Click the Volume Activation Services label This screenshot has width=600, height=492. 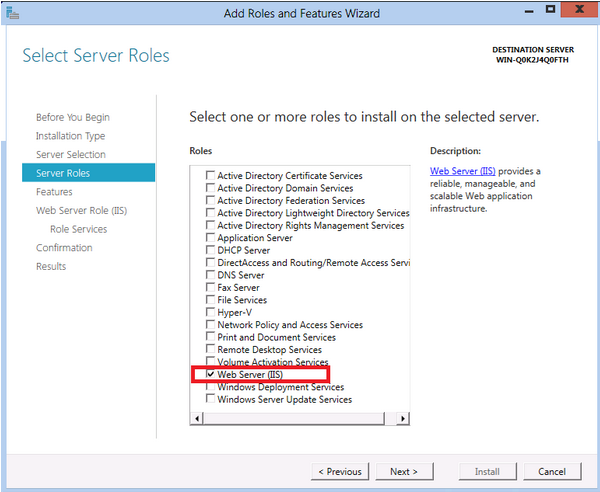[273, 362]
